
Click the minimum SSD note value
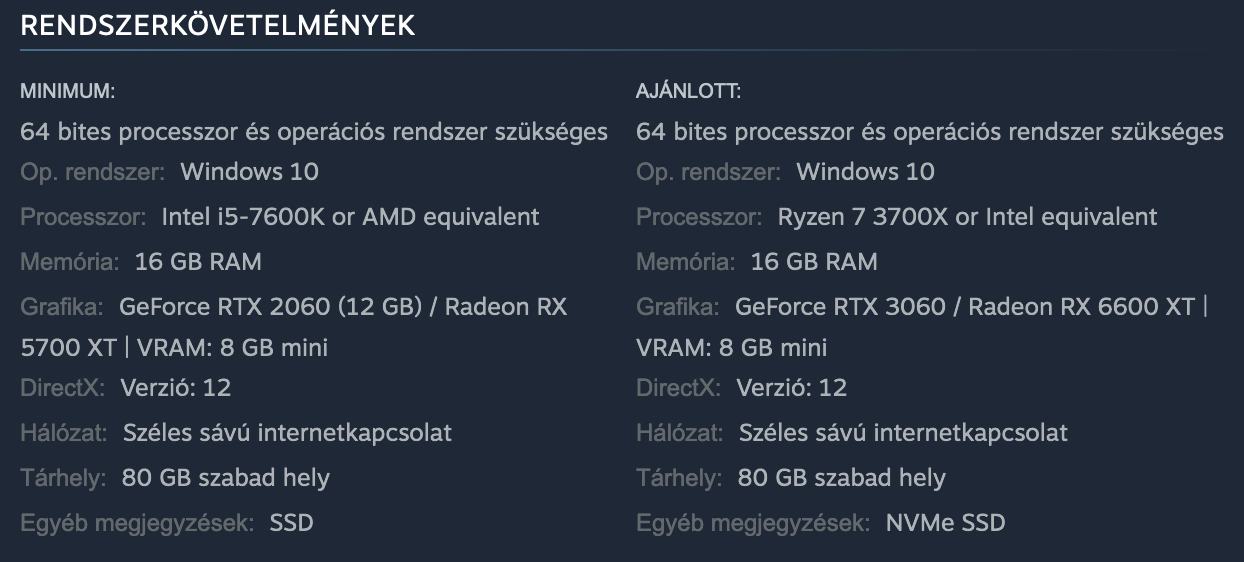(291, 523)
